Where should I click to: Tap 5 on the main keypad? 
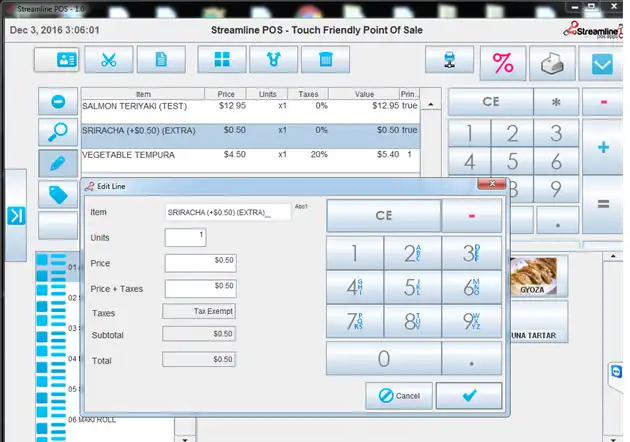coord(512,162)
